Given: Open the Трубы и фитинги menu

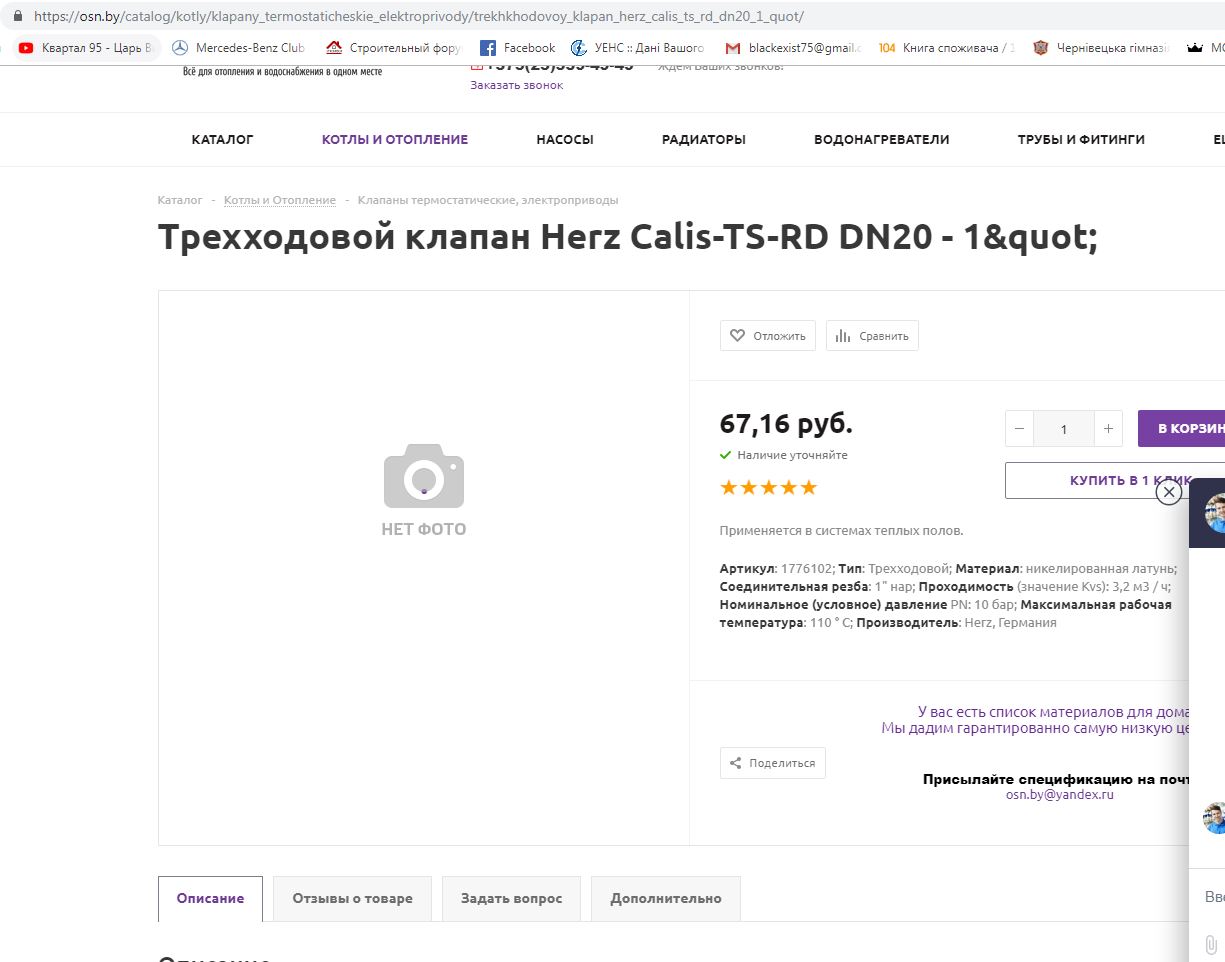Looking at the screenshot, I should 1081,140.
